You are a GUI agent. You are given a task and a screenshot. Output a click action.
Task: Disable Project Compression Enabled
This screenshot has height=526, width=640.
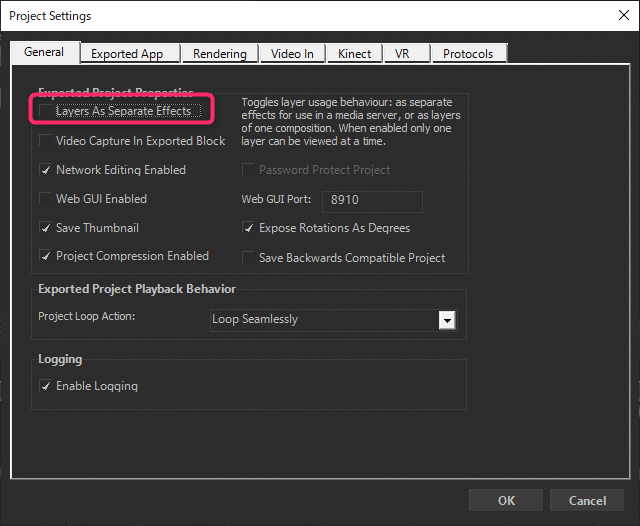(45, 256)
